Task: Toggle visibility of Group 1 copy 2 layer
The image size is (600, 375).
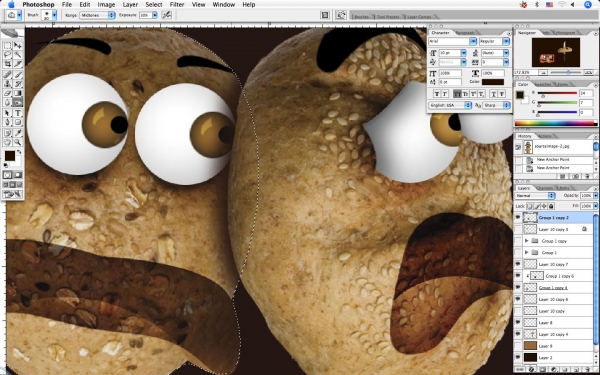Action: pos(518,217)
